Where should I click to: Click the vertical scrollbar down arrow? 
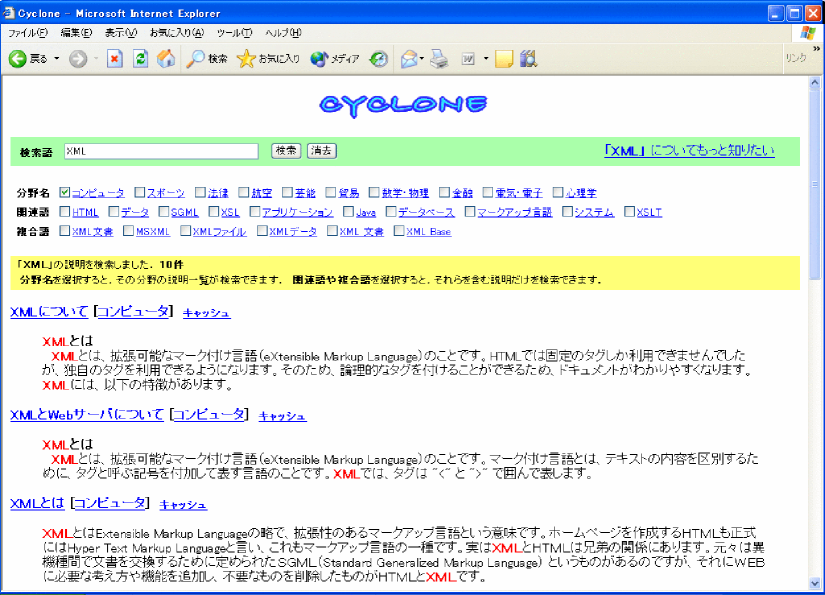click(x=815, y=583)
